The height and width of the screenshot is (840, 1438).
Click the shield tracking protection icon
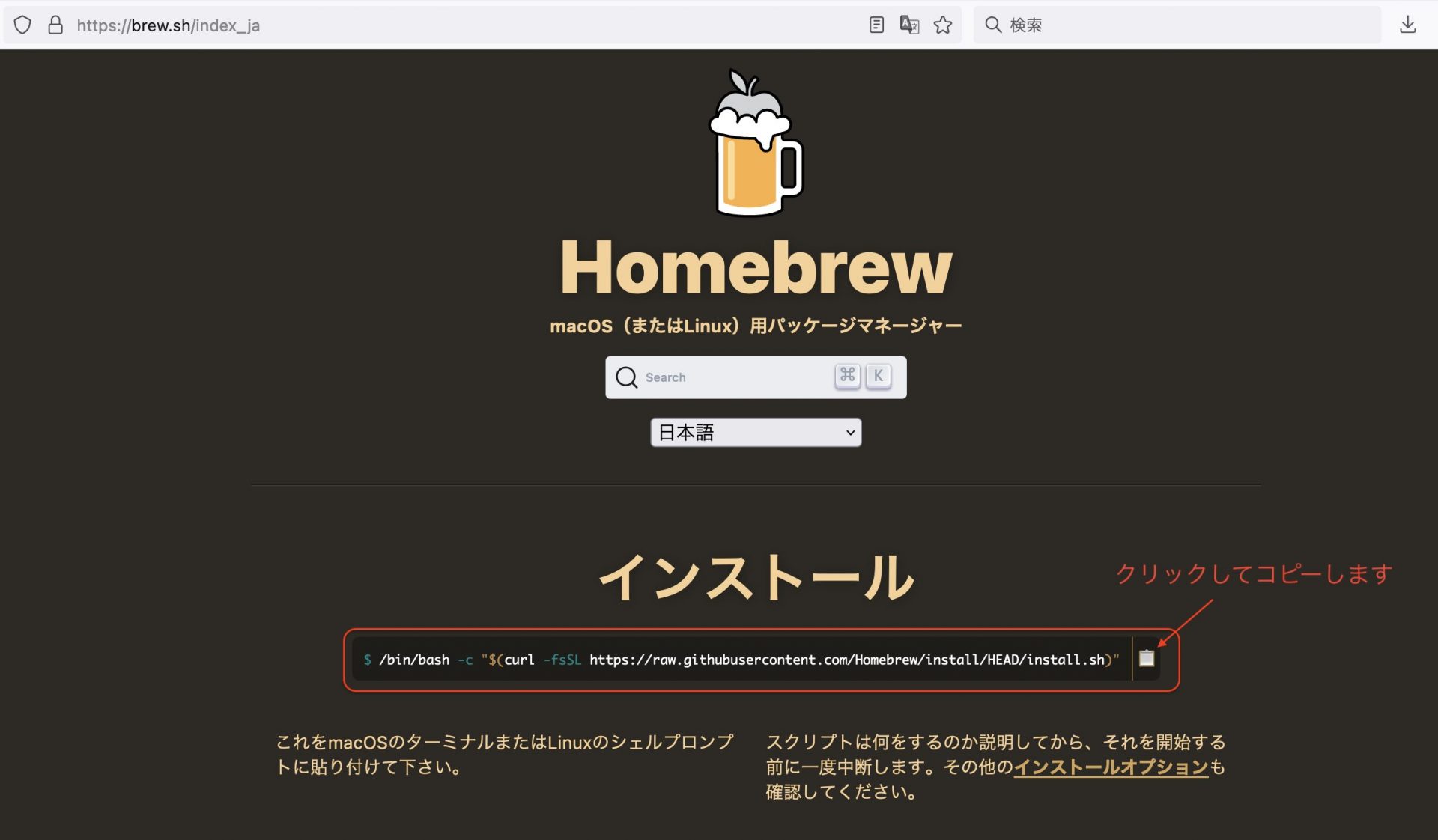pos(22,25)
